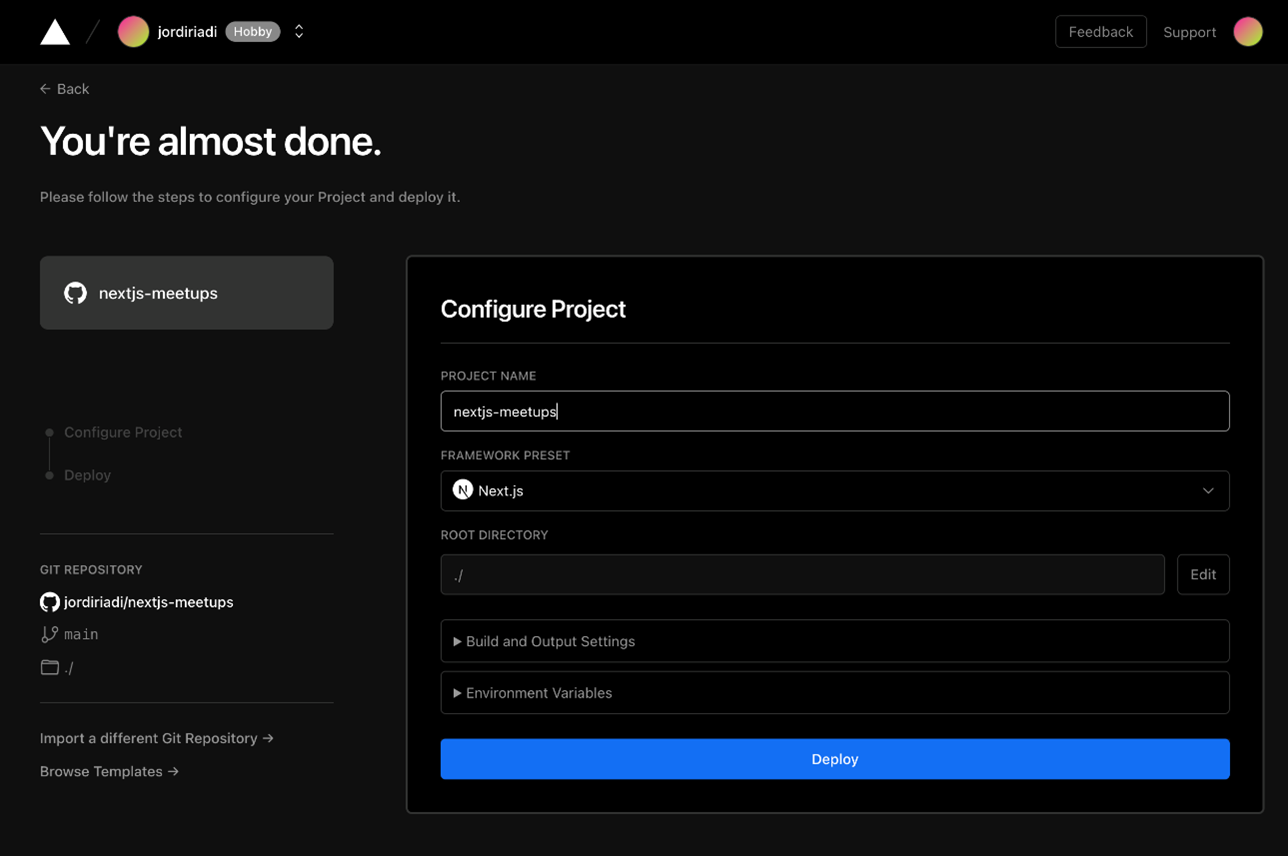
Task: Go Back using the back link
Action: pyautogui.click(x=64, y=89)
